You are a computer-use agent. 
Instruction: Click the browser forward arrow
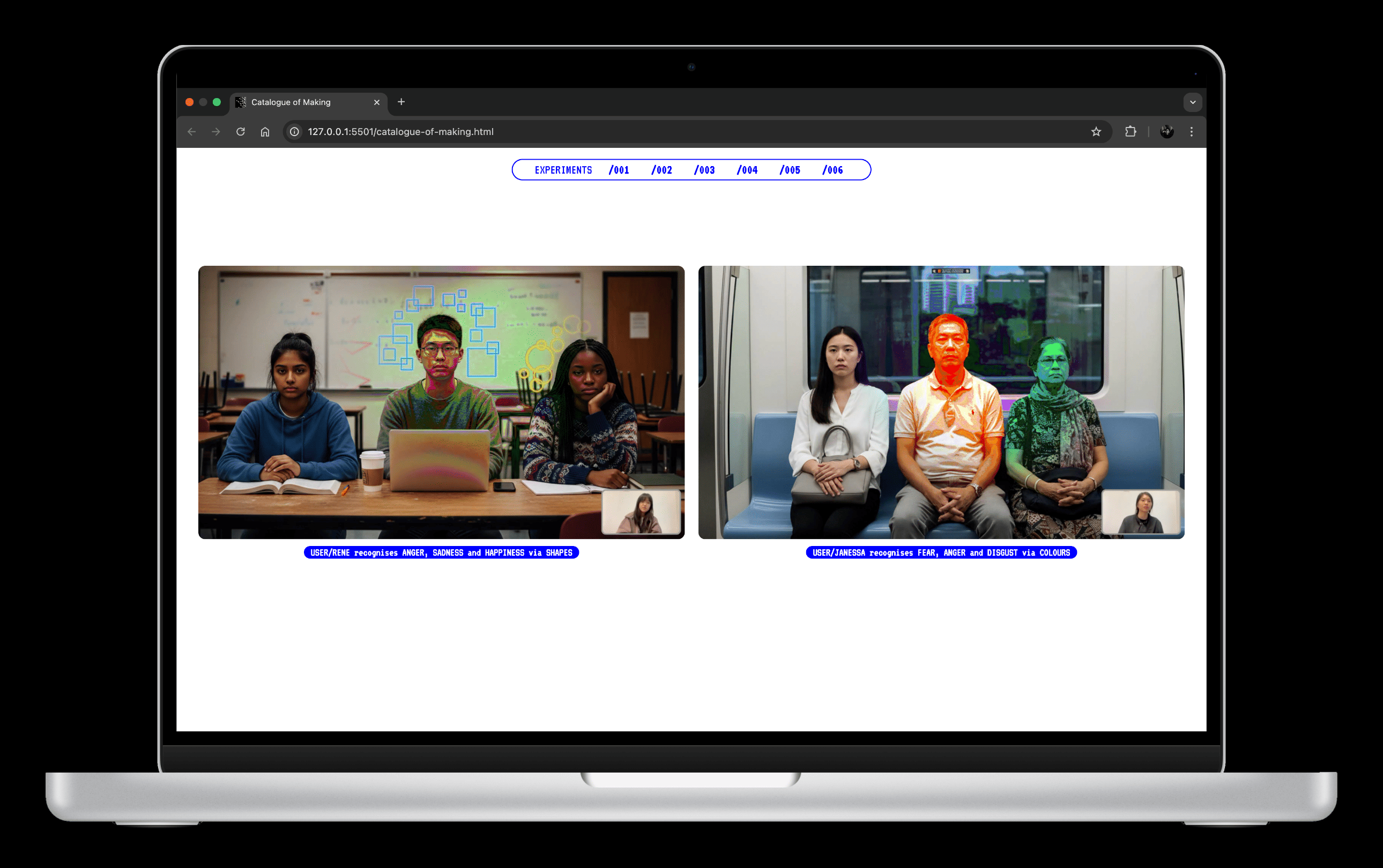coord(216,131)
